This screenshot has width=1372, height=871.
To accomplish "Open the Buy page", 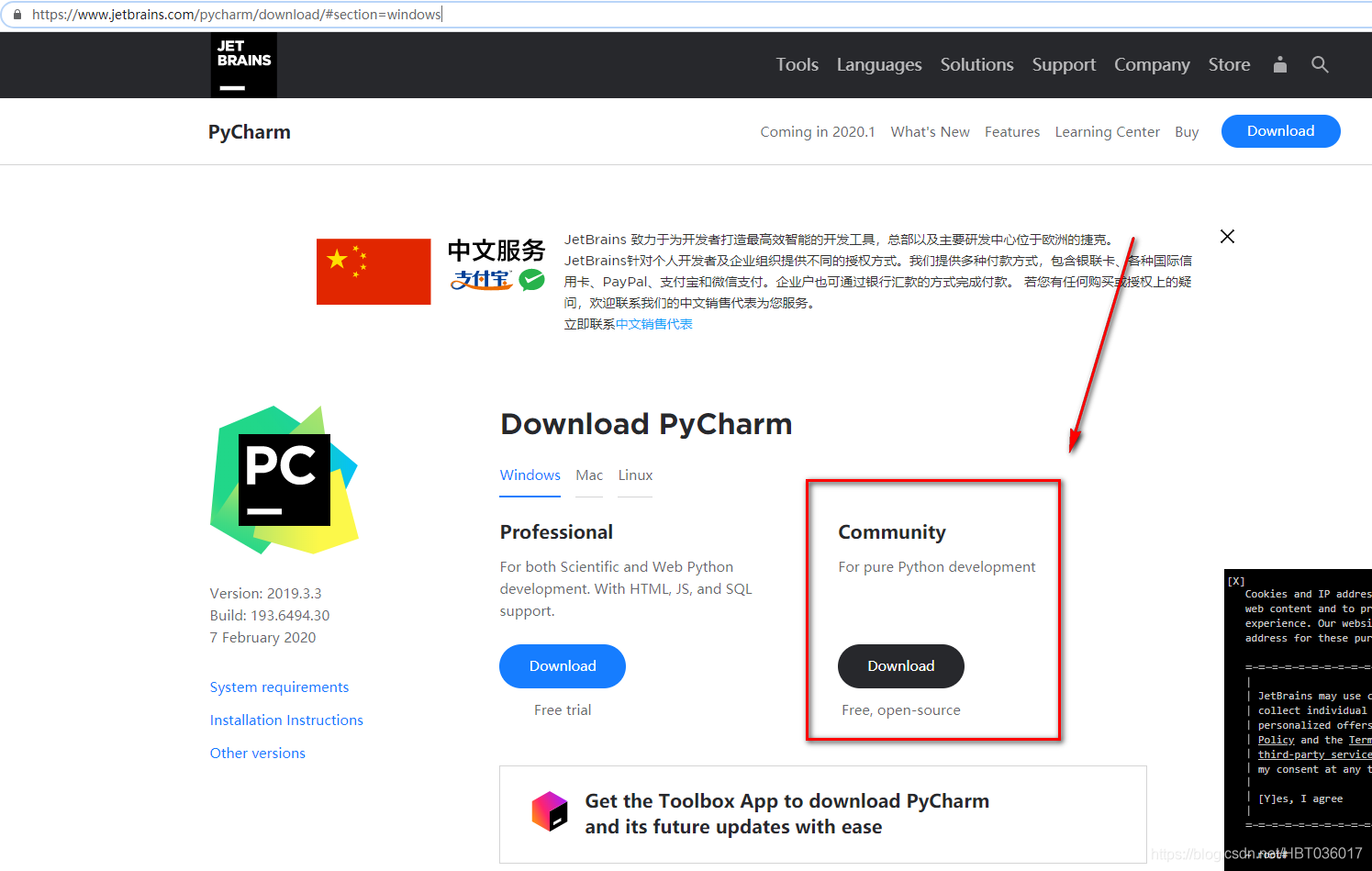I will (x=1187, y=132).
